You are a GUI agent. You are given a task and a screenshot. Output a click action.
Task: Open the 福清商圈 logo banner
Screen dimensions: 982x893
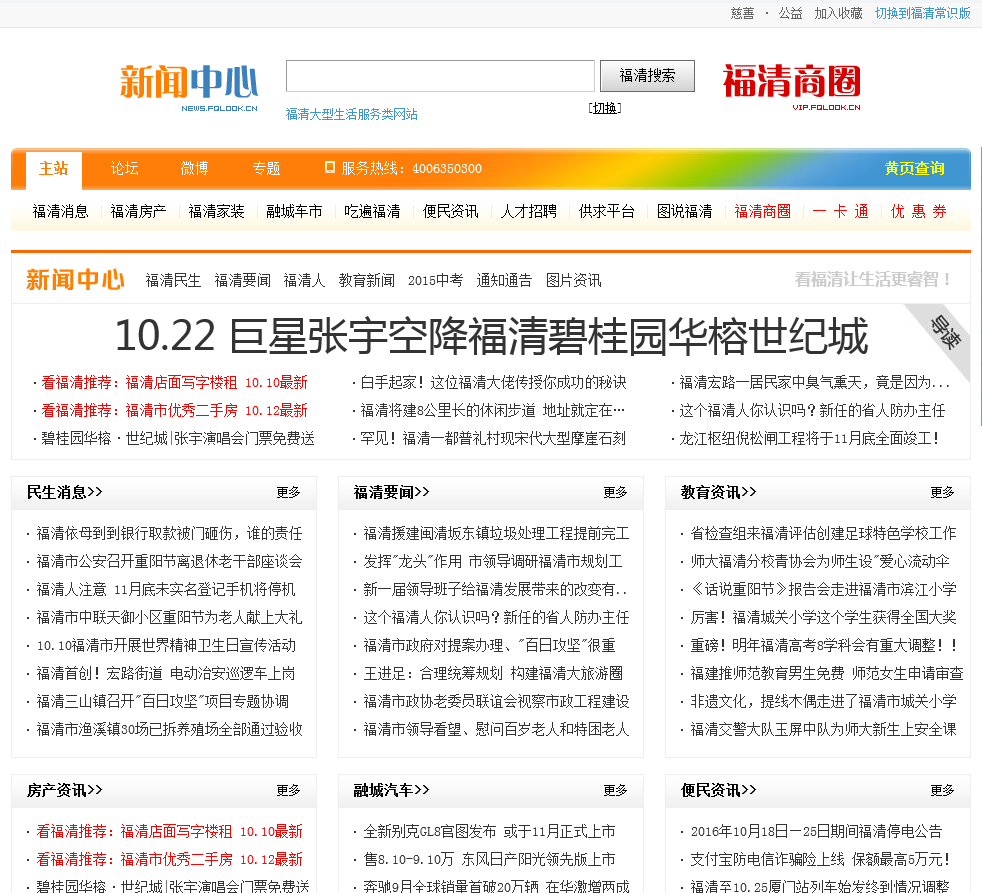click(x=792, y=86)
